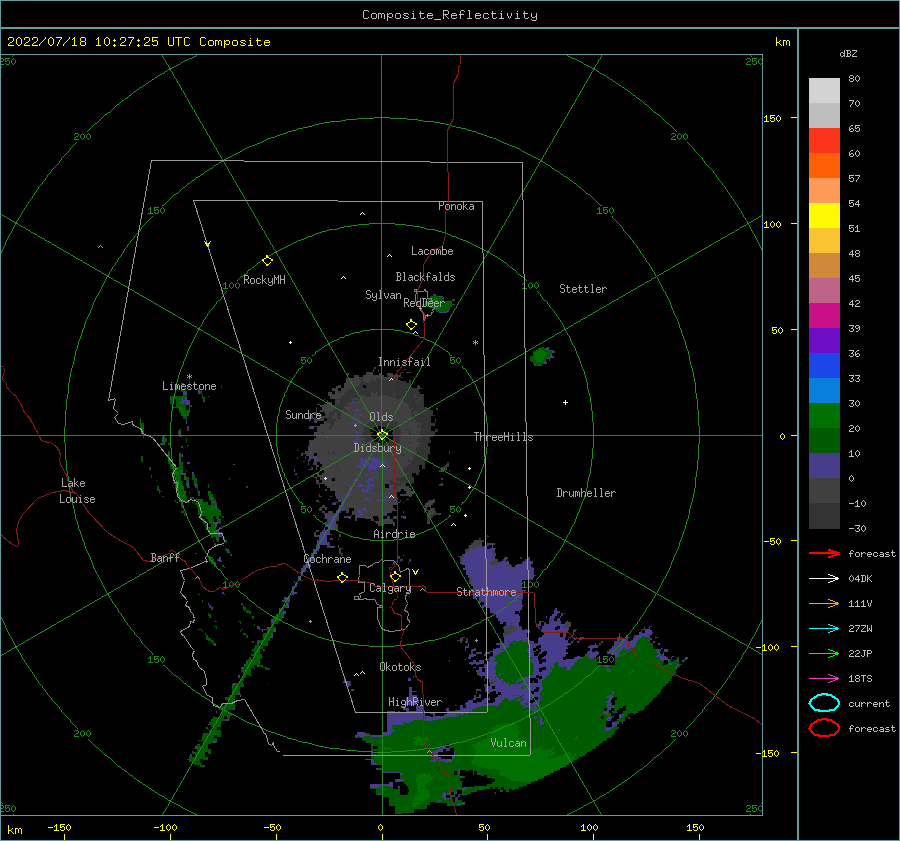Click the cyan 27ZW arrow legend icon
Screen dimensions: 900x841
[x=824, y=629]
